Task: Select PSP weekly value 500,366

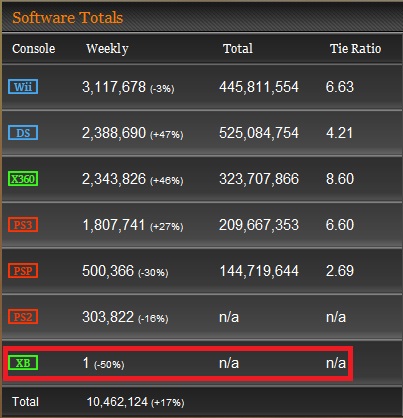Action: [x=108, y=271]
